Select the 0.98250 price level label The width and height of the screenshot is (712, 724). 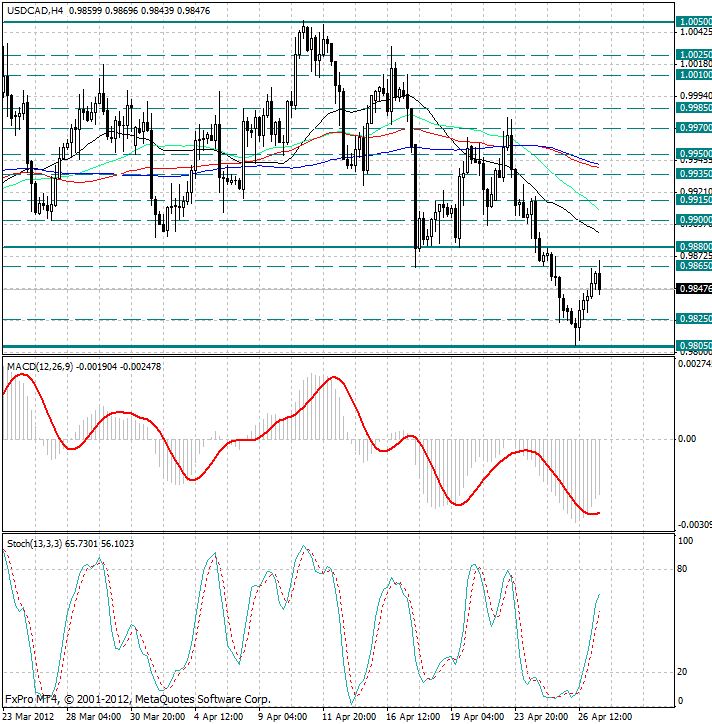pos(694,319)
